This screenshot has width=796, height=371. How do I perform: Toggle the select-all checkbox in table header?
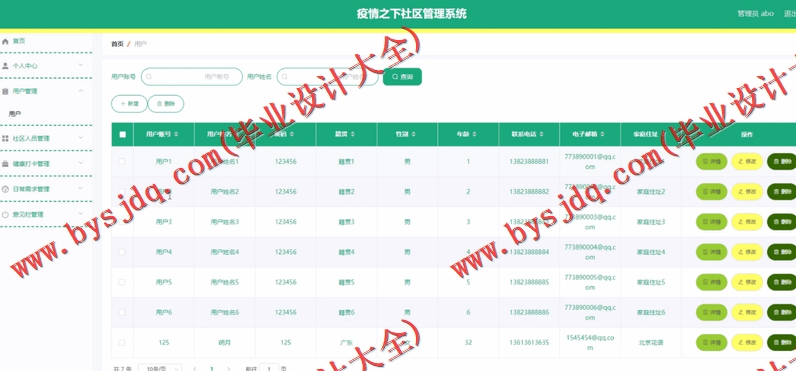[x=122, y=134]
